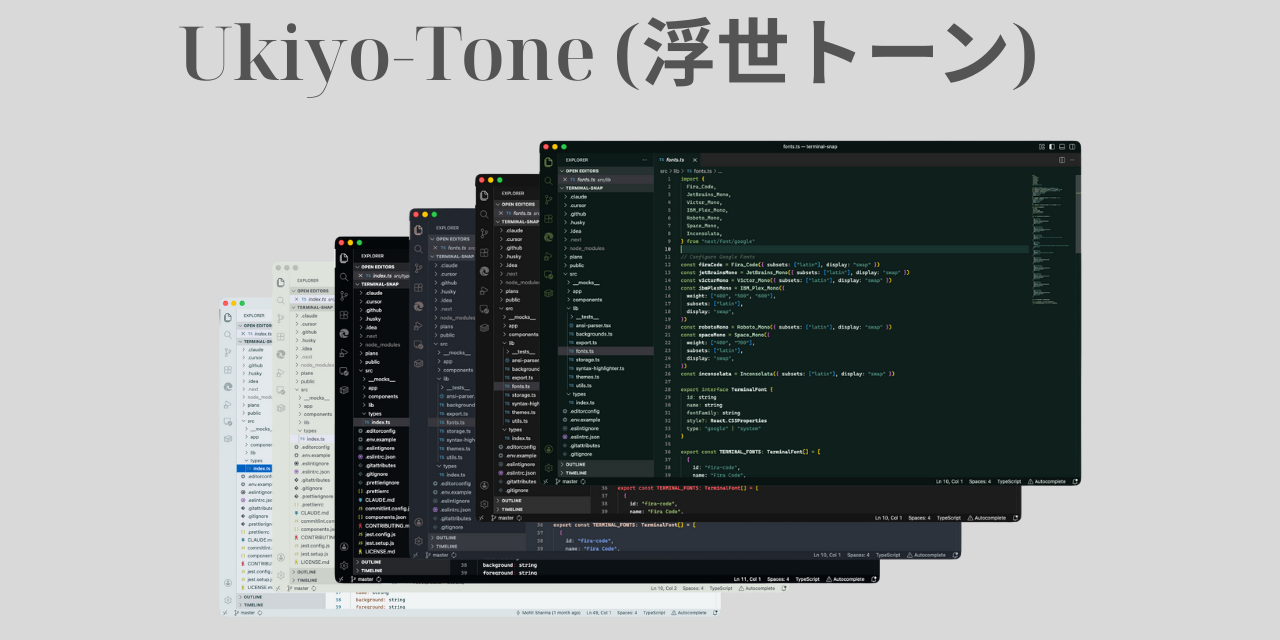1280x640 pixels.
Task: Click TypeScript language mode in front window status bar
Action: 1009,481
